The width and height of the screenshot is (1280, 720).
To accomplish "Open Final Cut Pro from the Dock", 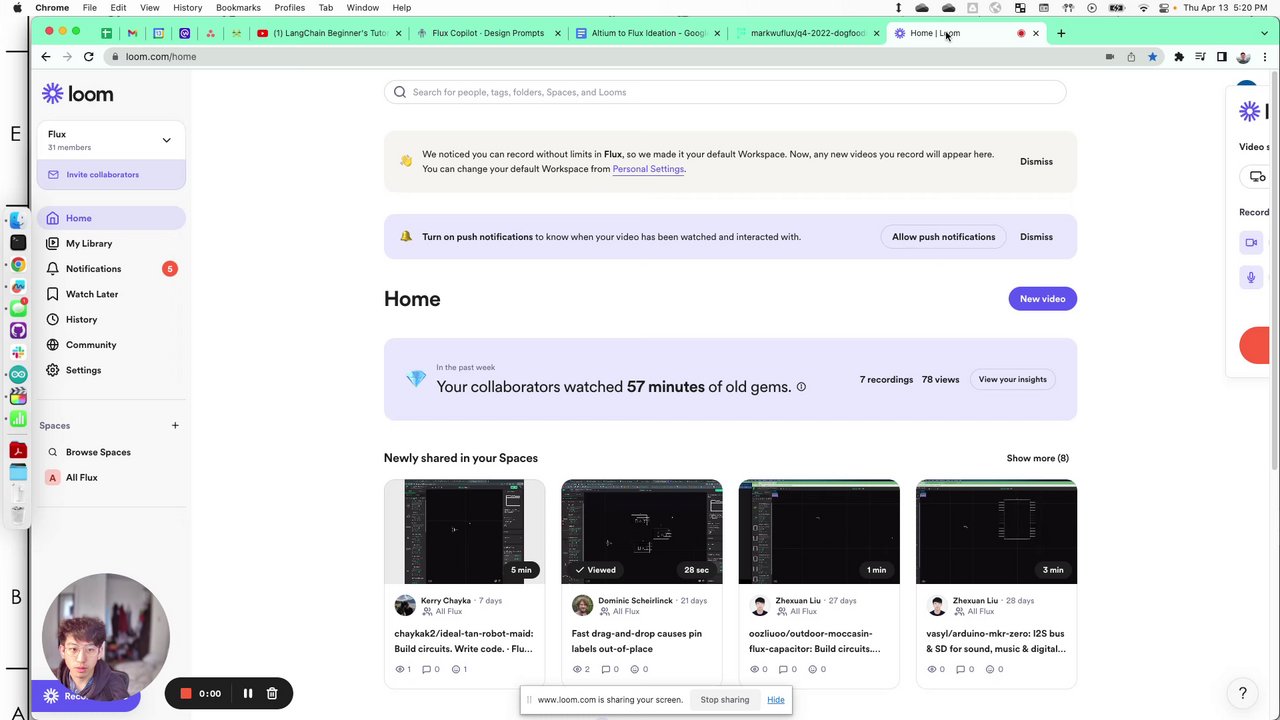I will coord(18,396).
